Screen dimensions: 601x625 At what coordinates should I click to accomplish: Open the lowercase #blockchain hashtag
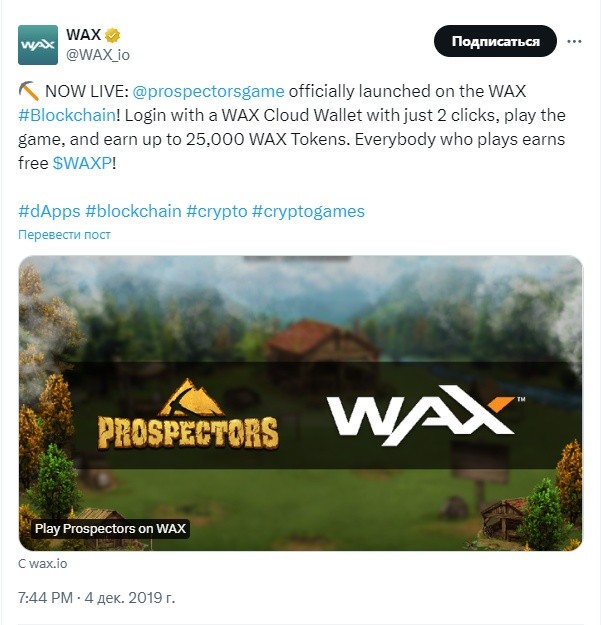tap(133, 211)
